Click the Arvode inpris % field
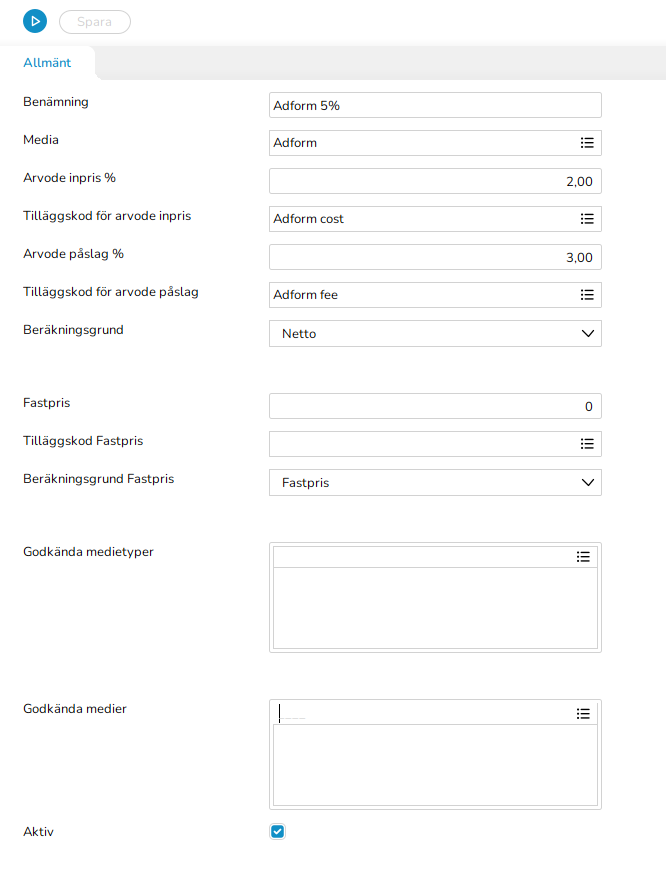Screen dimensions: 666x887 435,181
